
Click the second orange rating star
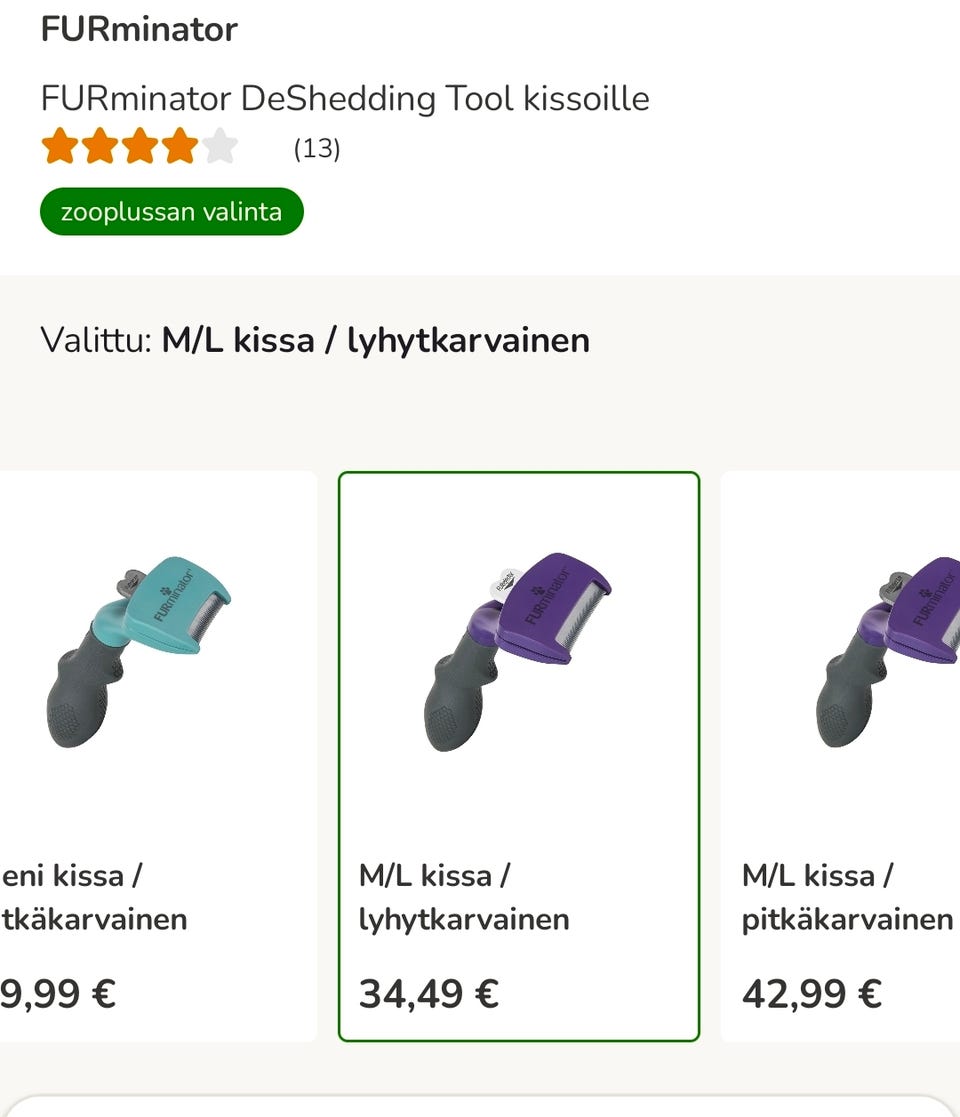pos(100,145)
